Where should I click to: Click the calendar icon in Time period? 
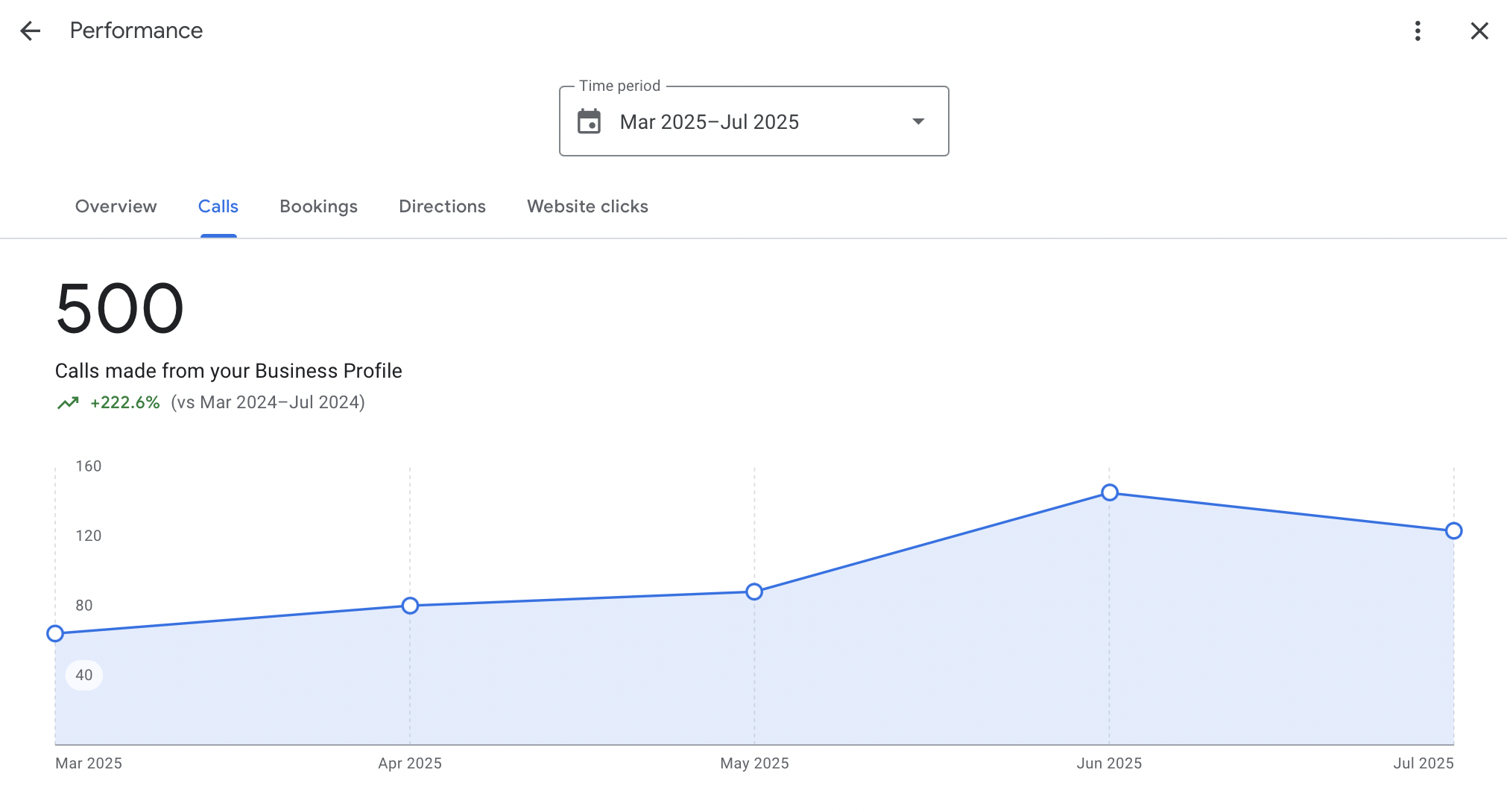589,121
